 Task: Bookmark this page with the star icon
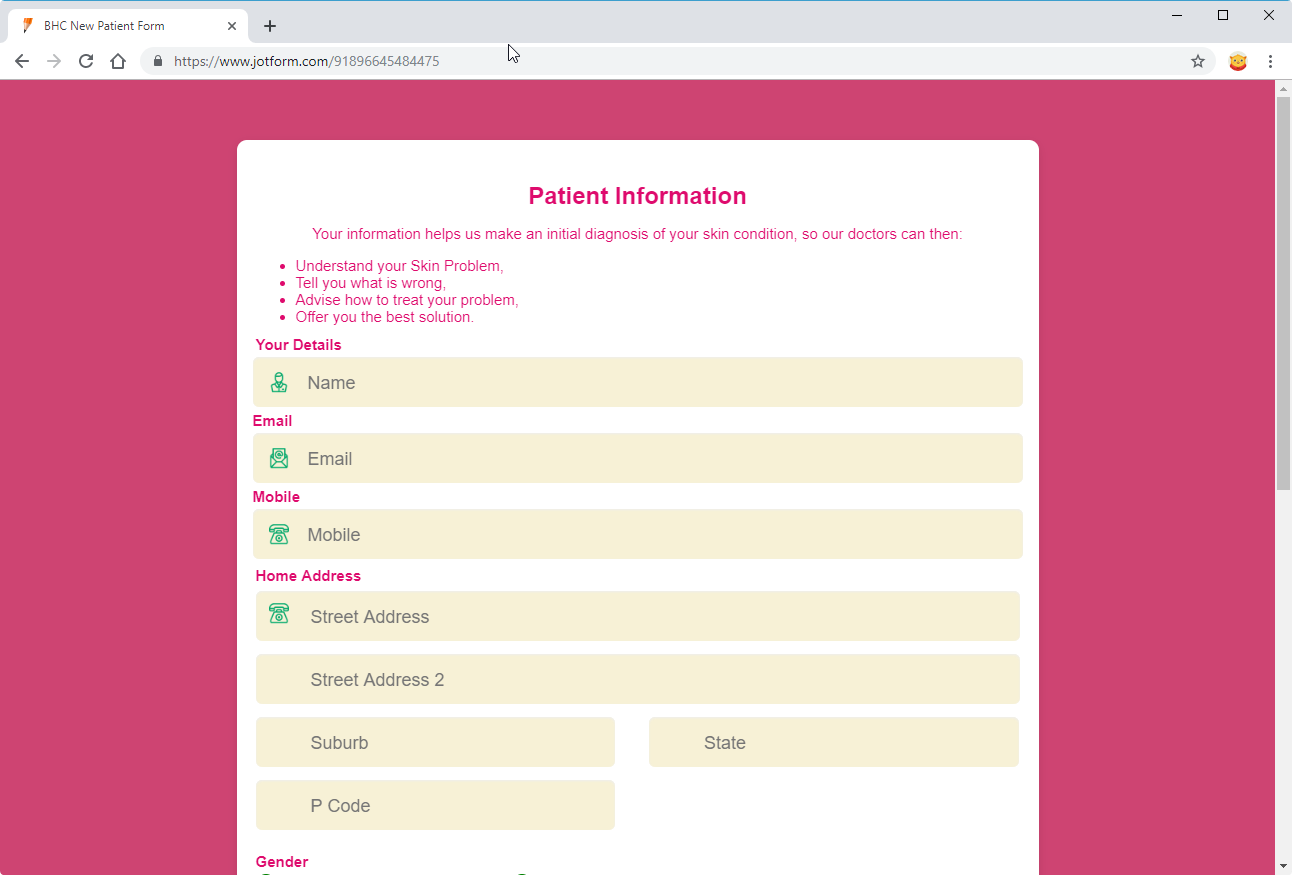(x=1197, y=61)
